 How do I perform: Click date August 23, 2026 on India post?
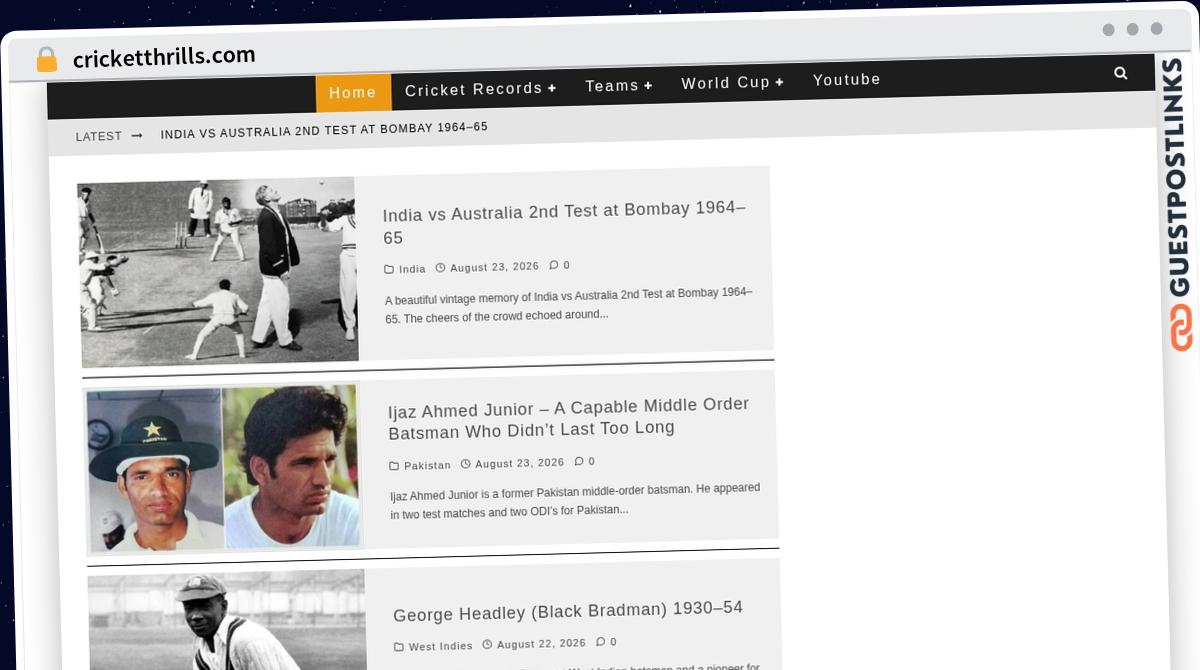coord(495,267)
